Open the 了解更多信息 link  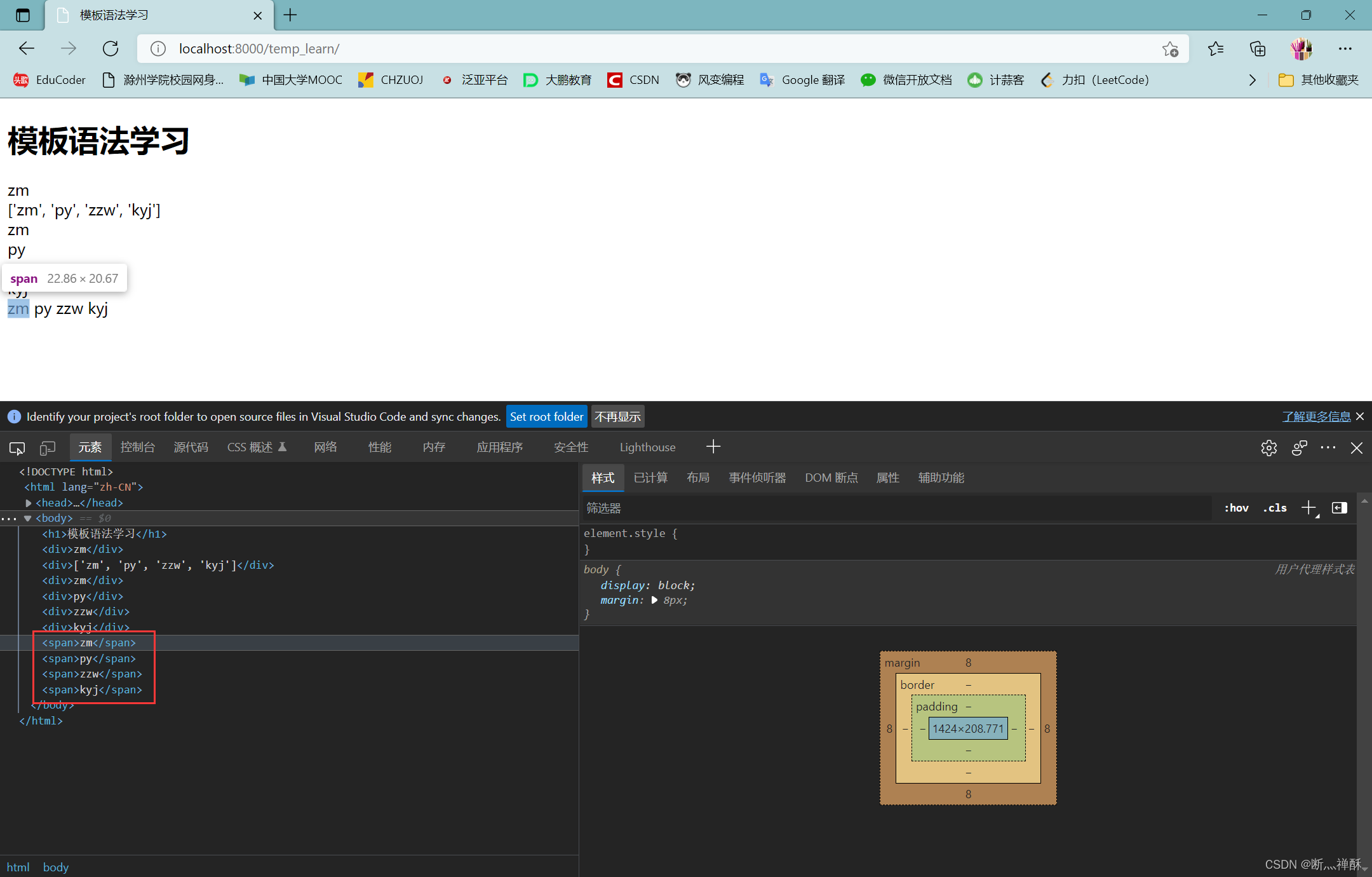point(1315,417)
